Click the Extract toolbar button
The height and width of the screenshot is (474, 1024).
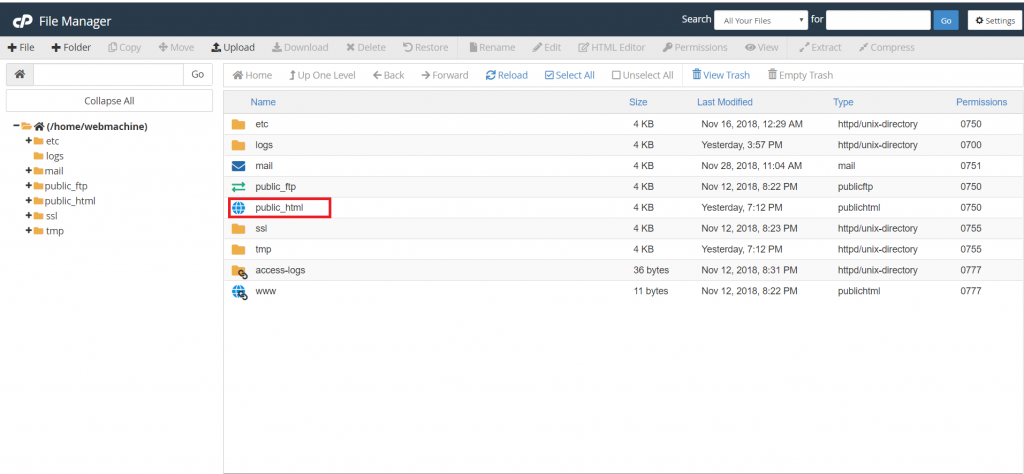tap(820, 48)
